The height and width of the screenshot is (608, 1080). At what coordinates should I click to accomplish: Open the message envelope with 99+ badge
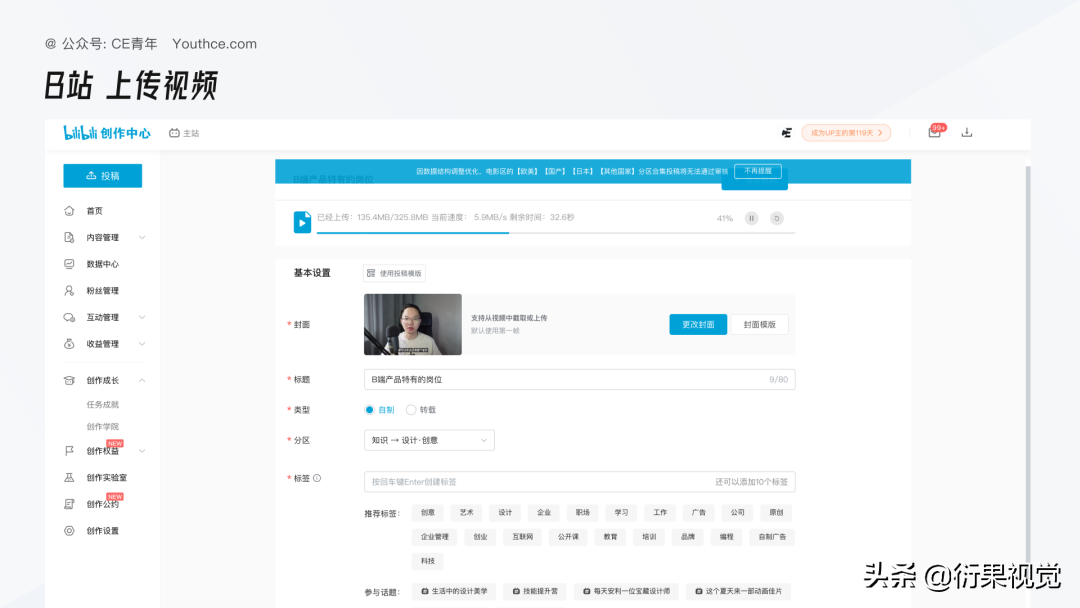point(933,132)
